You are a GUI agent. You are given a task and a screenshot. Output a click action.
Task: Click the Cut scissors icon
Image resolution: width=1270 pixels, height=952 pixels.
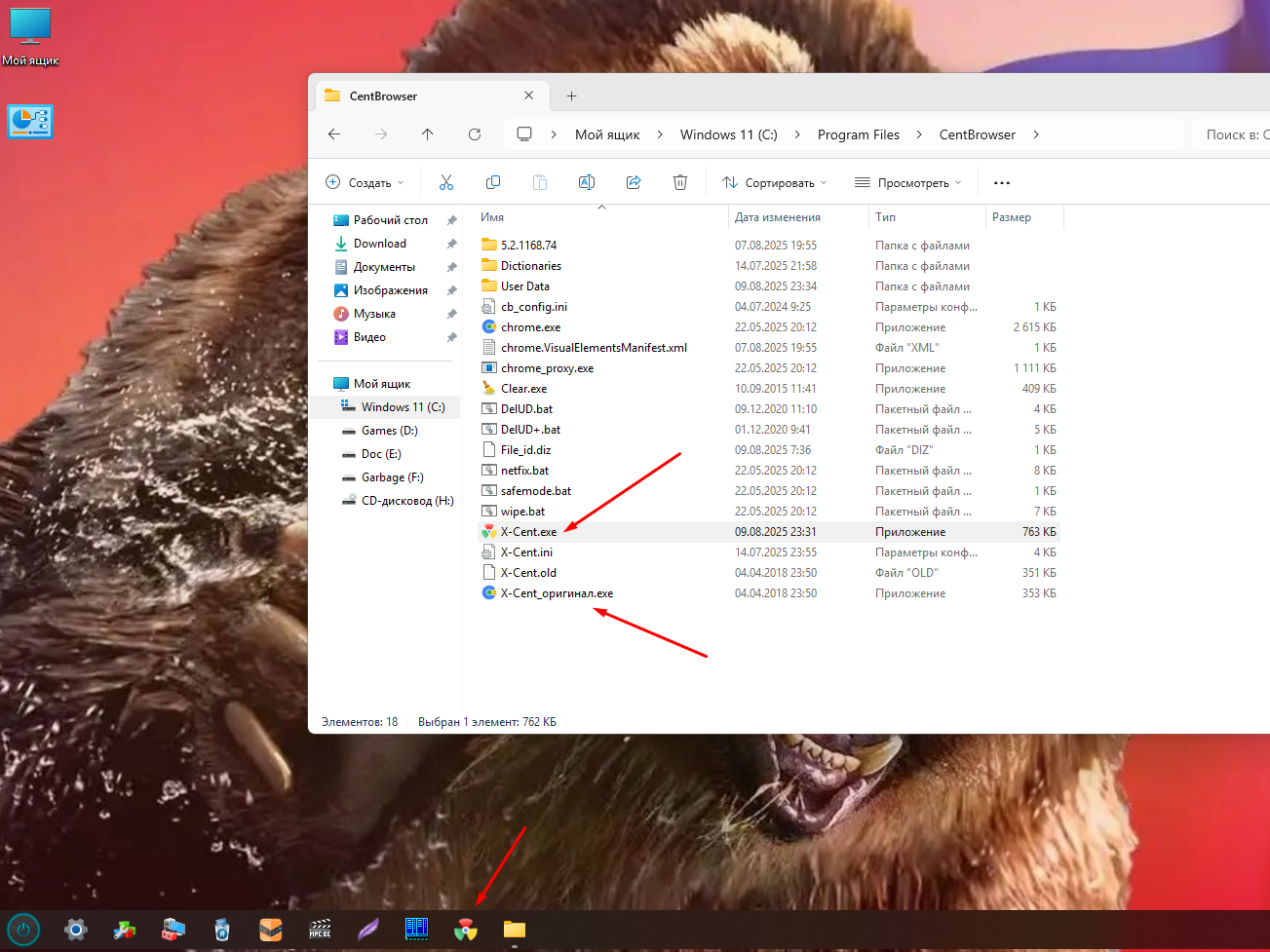coord(446,182)
